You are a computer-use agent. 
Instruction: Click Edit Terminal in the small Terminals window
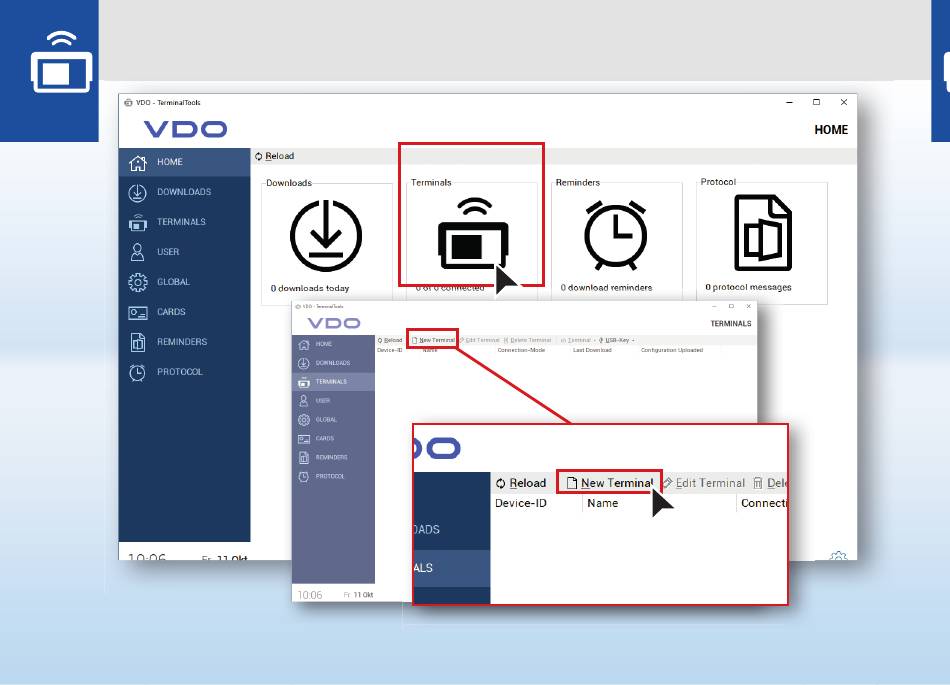pyautogui.click(x=479, y=340)
